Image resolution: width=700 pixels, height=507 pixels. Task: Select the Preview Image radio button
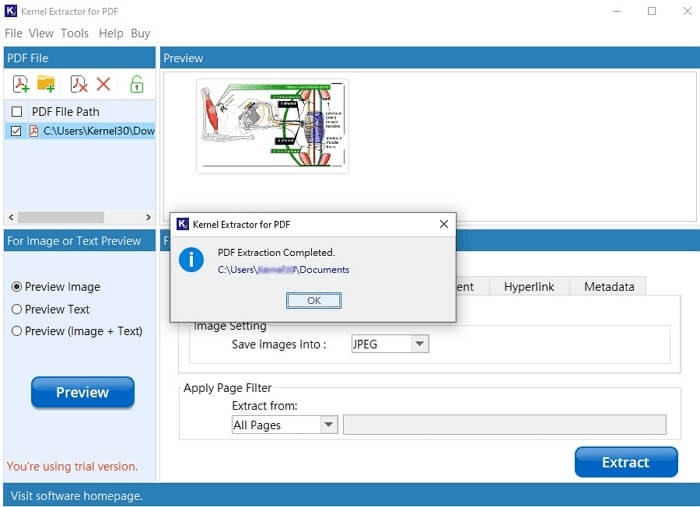pyautogui.click(x=17, y=287)
